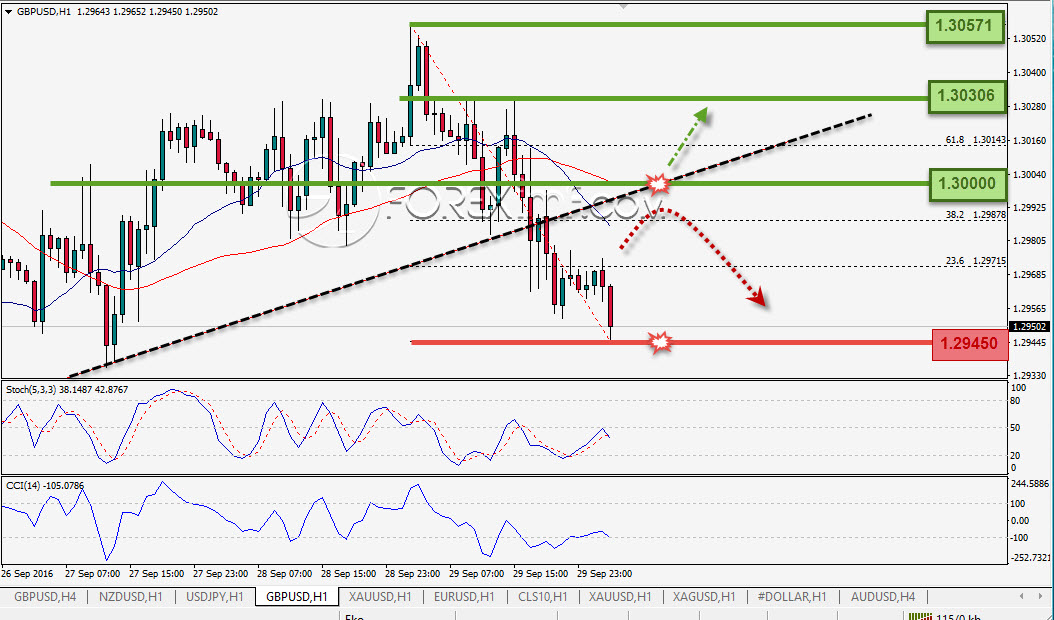Open the CLS10,H1 chart tab
Viewport: 1054px width, 620px height.
point(542,596)
